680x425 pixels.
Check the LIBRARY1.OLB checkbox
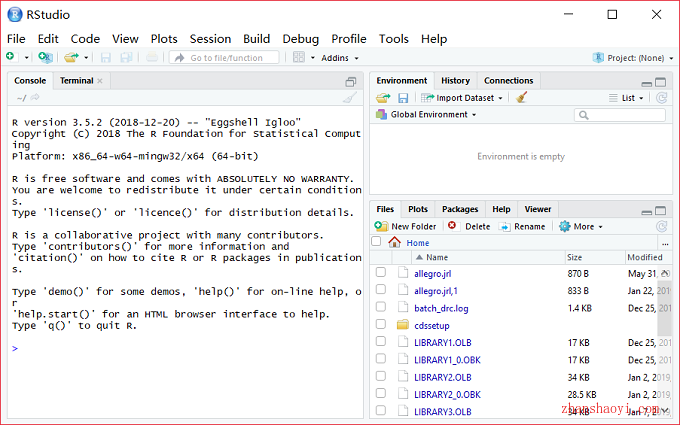[x=380, y=342]
